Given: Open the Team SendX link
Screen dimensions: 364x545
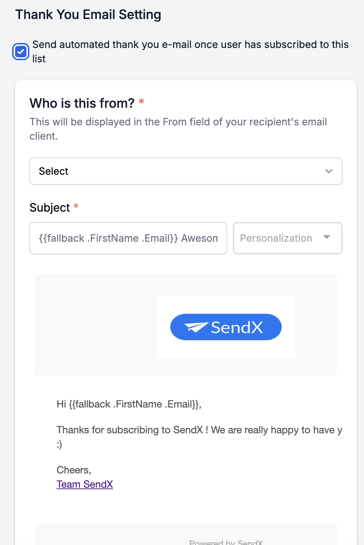Looking at the screenshot, I should (x=84, y=484).
